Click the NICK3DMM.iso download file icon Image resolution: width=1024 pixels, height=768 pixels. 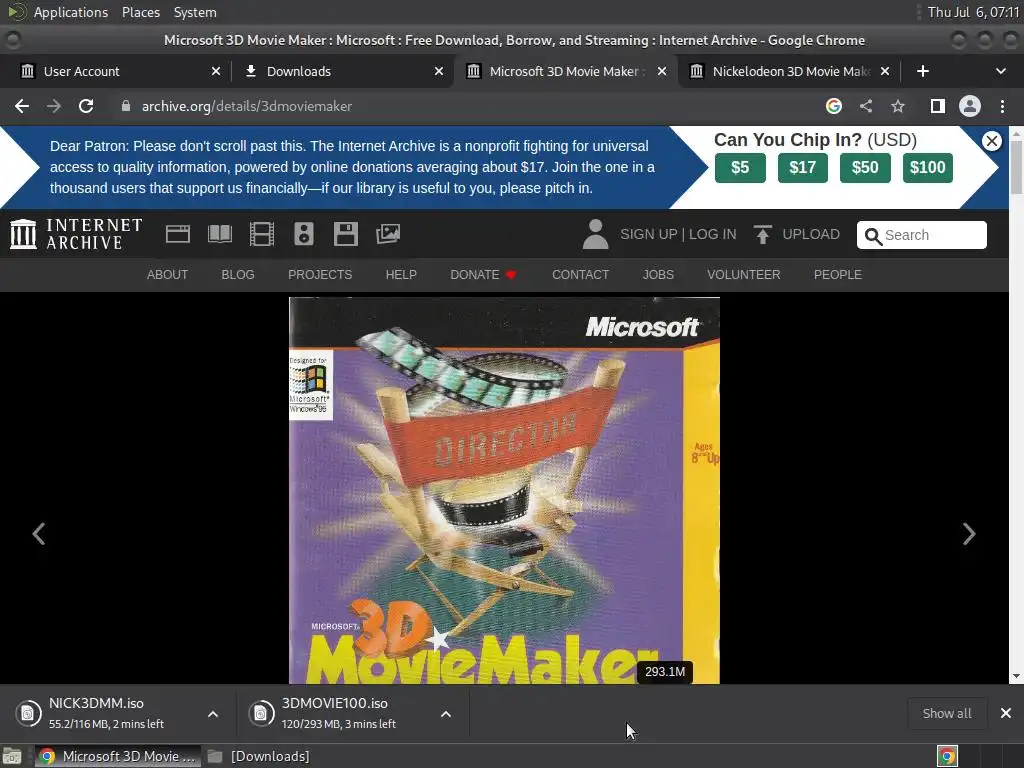tap(28, 713)
